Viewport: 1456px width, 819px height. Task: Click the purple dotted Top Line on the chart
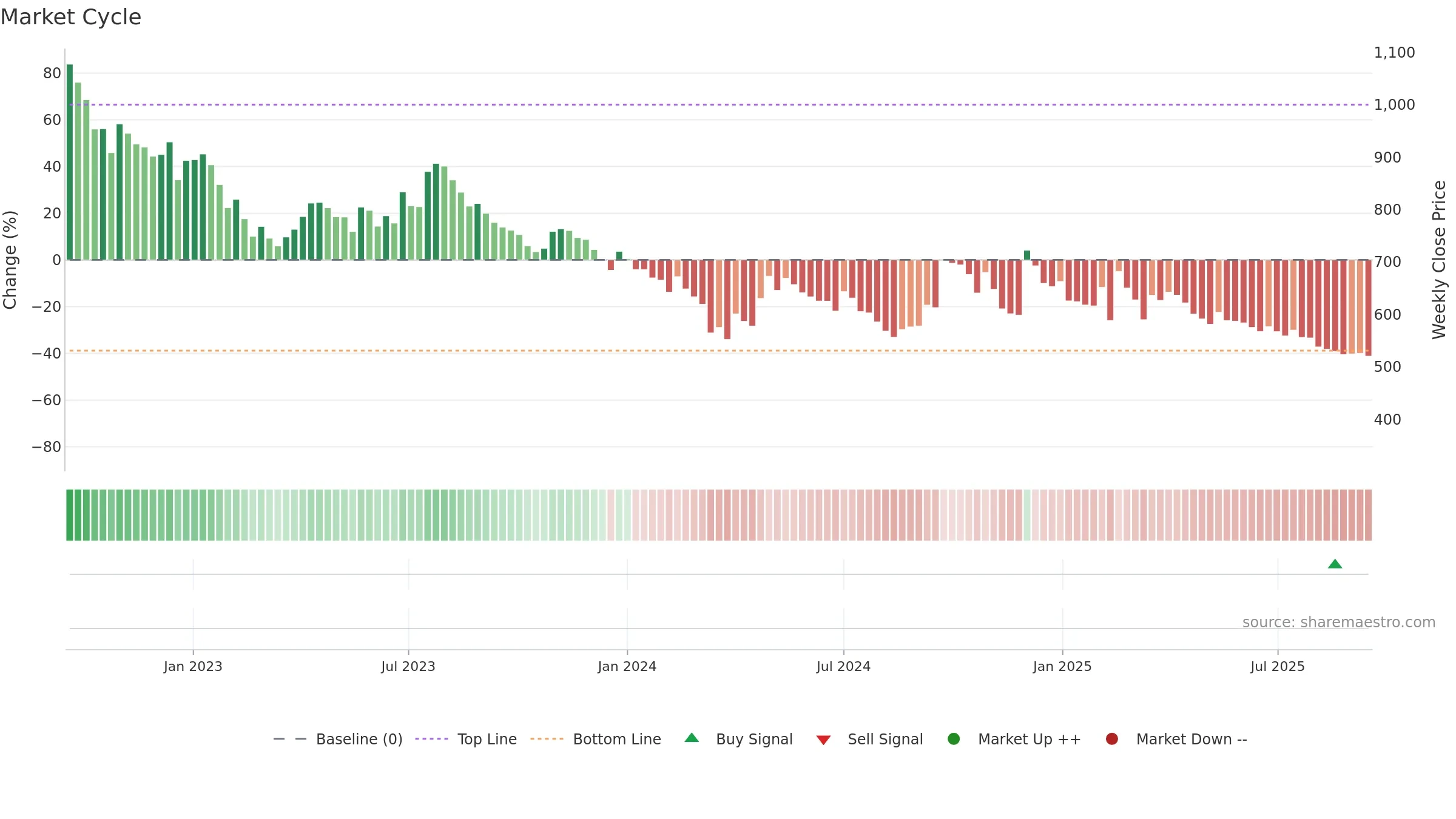point(719,105)
